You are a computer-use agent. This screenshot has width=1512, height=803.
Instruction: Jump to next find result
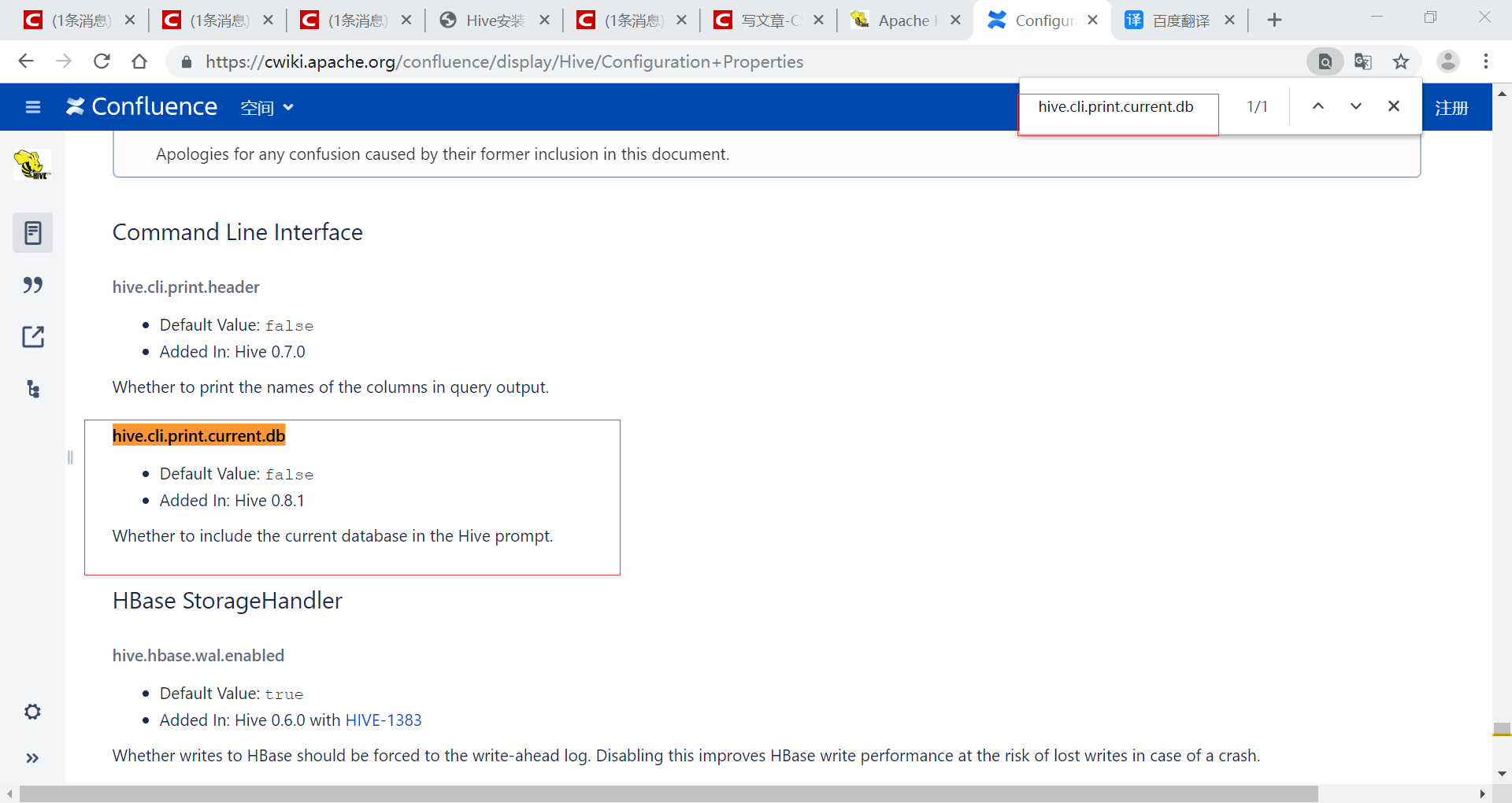[1356, 106]
